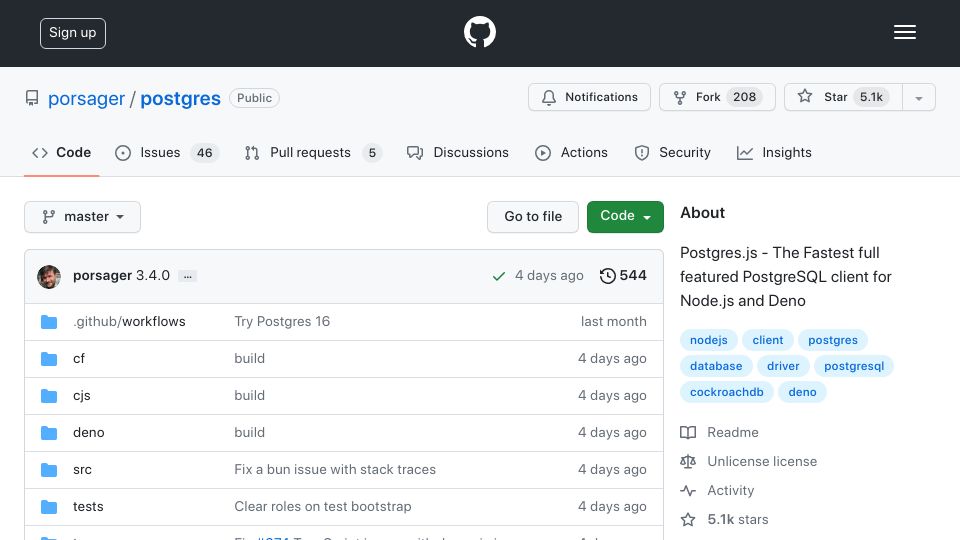Click the folder icon for .github/workflows
Image resolution: width=960 pixels, height=540 pixels.
click(x=49, y=322)
